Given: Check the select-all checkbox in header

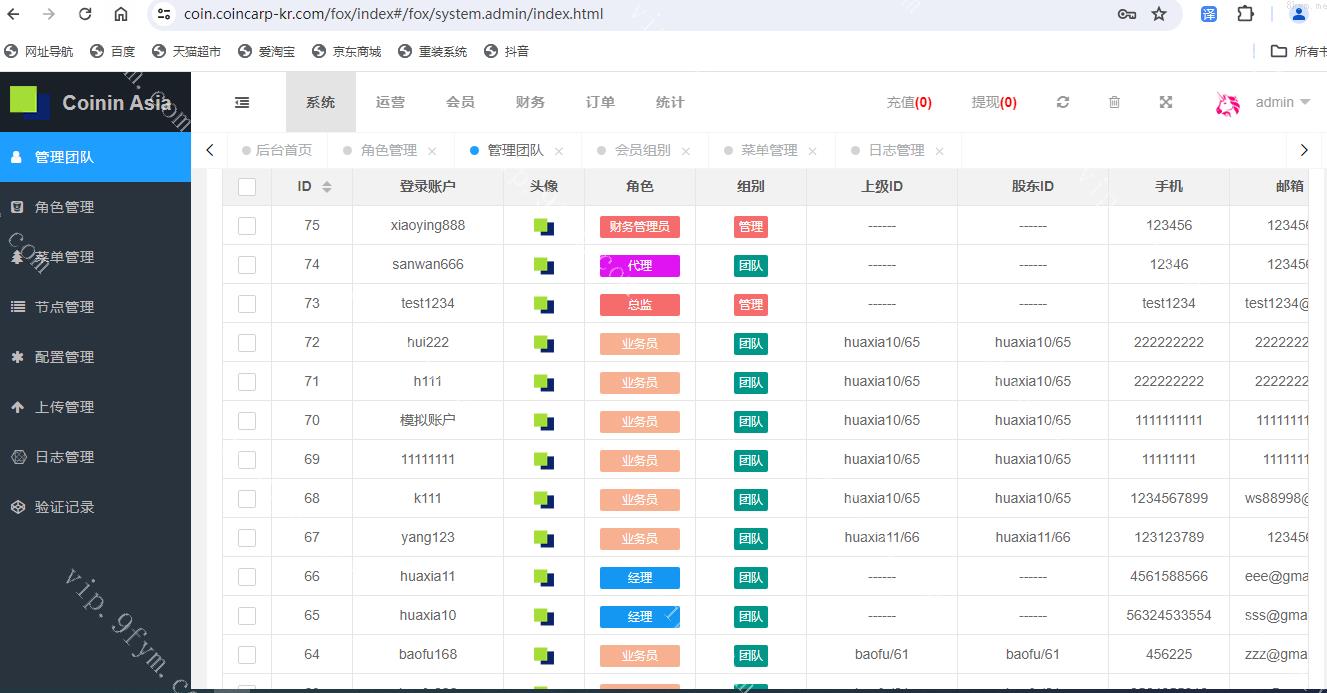Looking at the screenshot, I should pos(247,187).
